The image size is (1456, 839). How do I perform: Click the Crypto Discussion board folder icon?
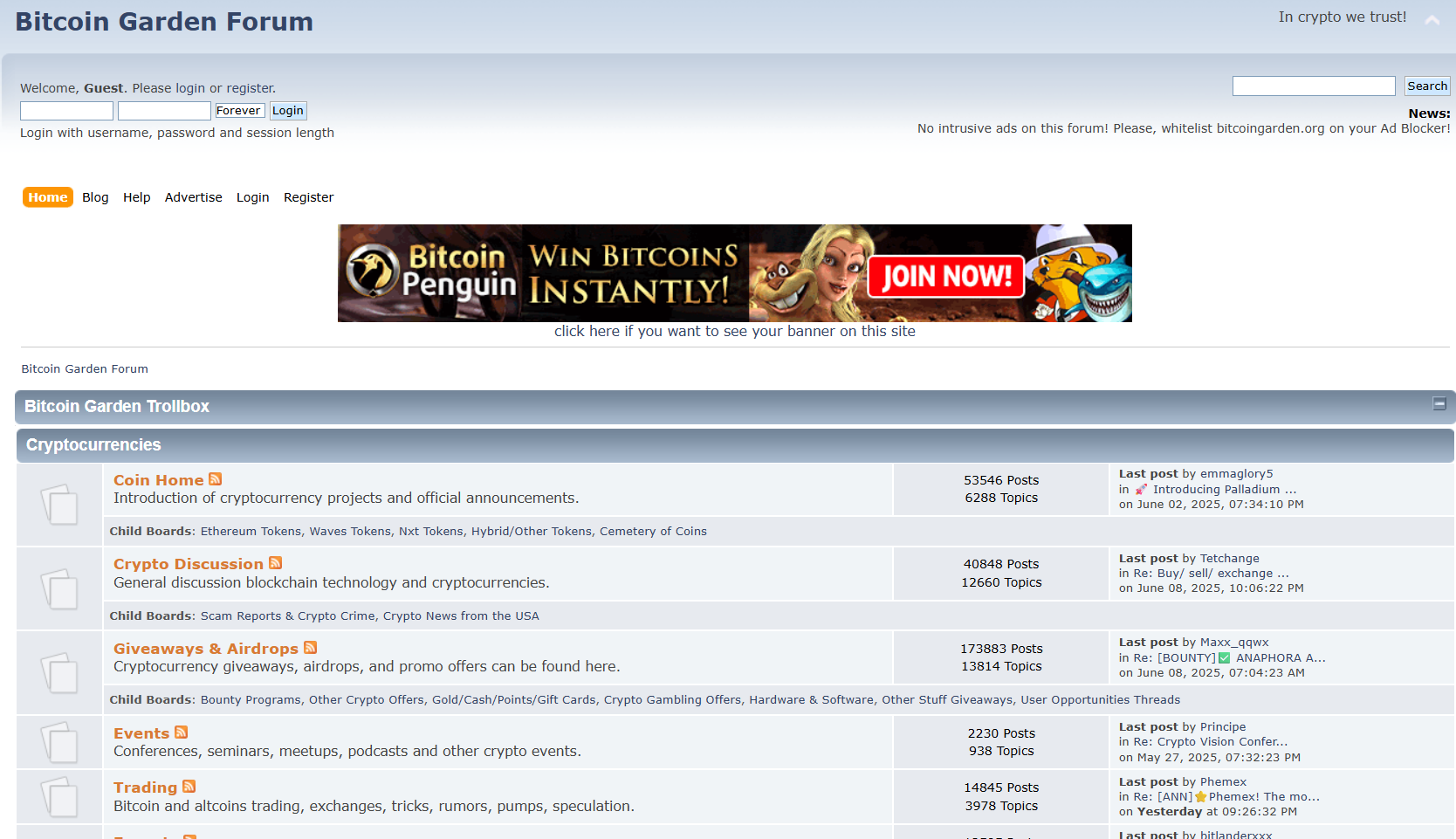(59, 588)
